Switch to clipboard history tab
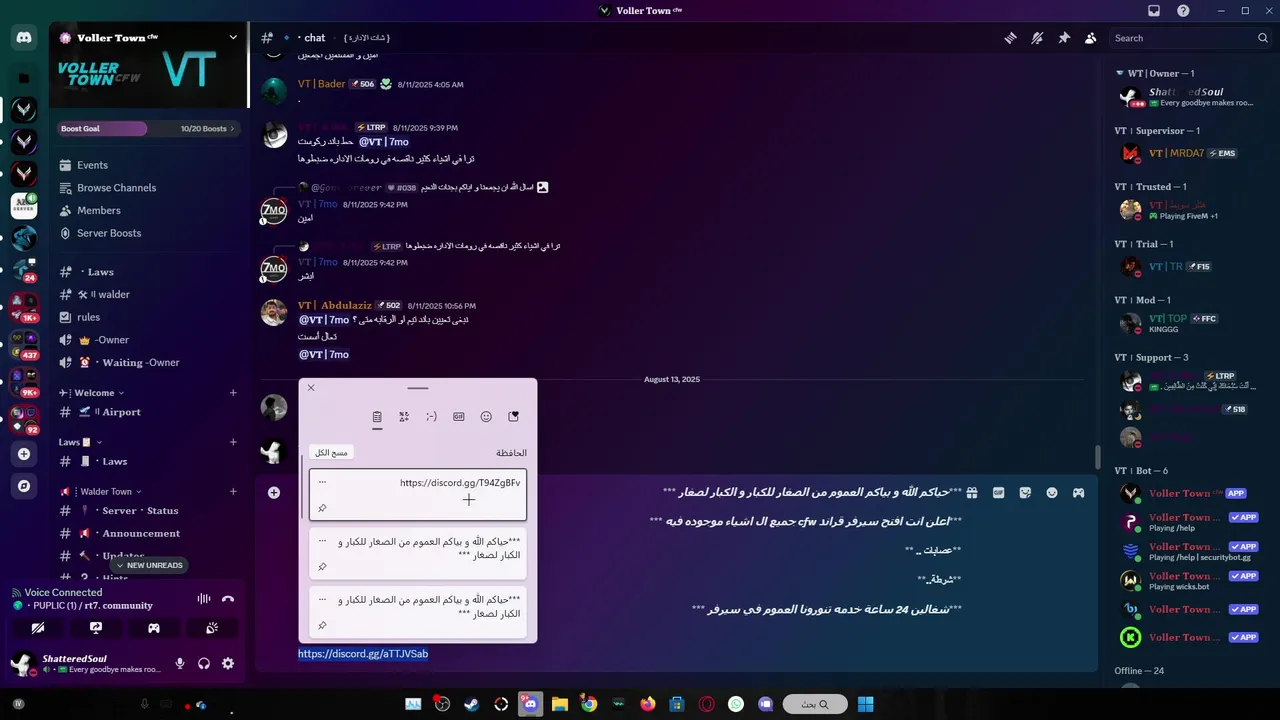 click(x=377, y=417)
